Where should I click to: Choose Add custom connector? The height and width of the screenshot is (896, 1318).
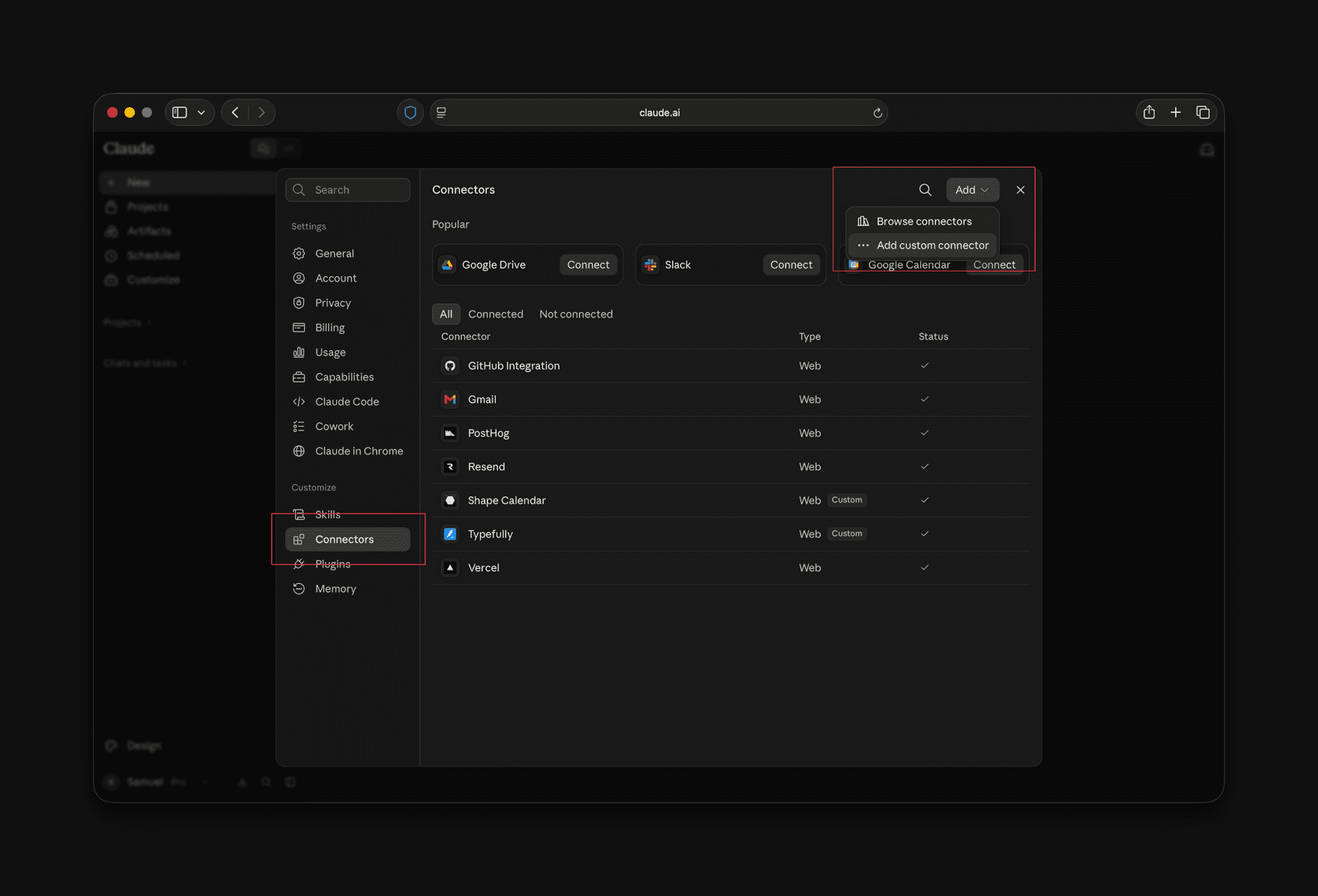(x=923, y=245)
